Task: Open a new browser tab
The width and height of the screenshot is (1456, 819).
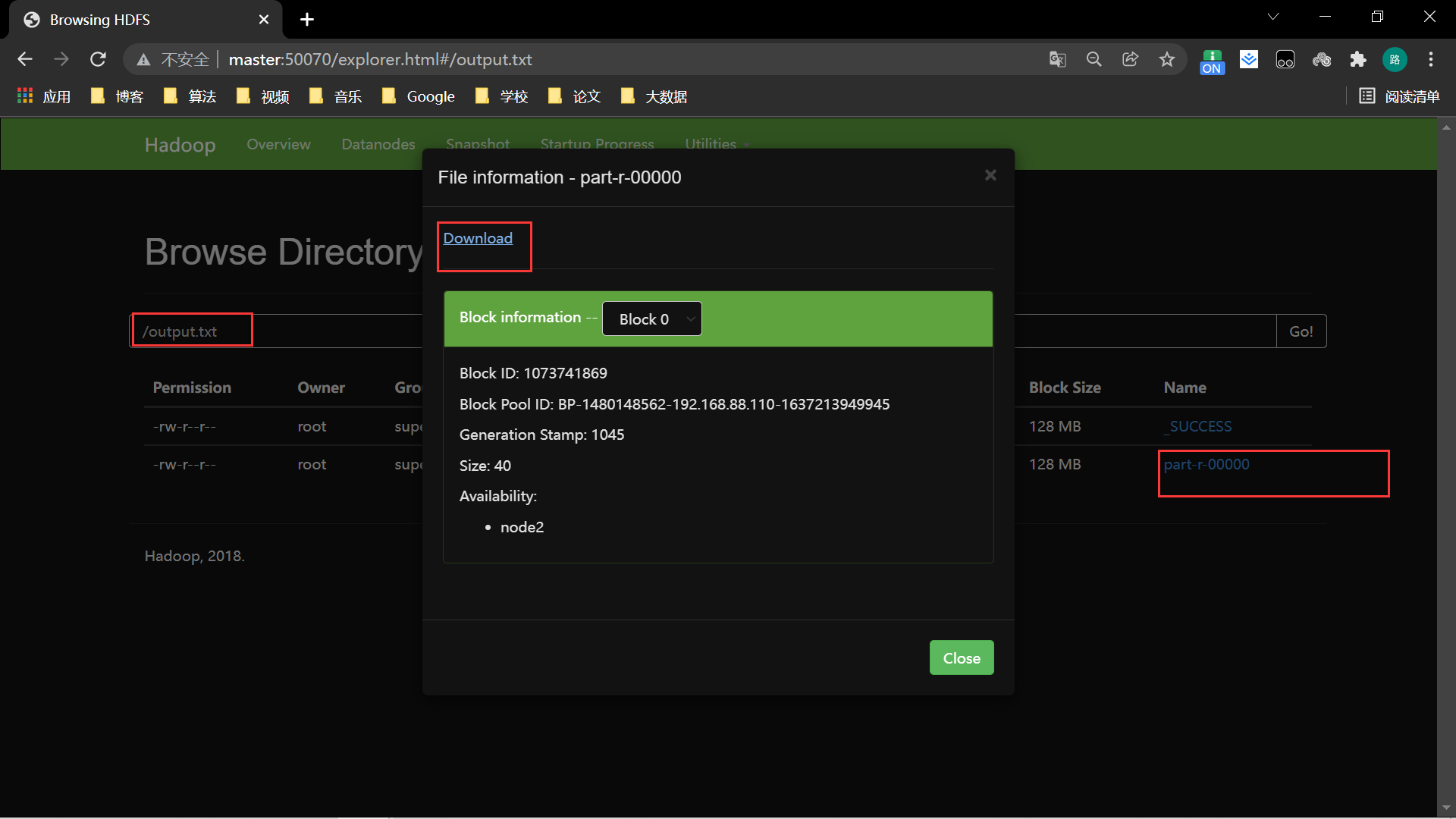Action: (x=307, y=20)
